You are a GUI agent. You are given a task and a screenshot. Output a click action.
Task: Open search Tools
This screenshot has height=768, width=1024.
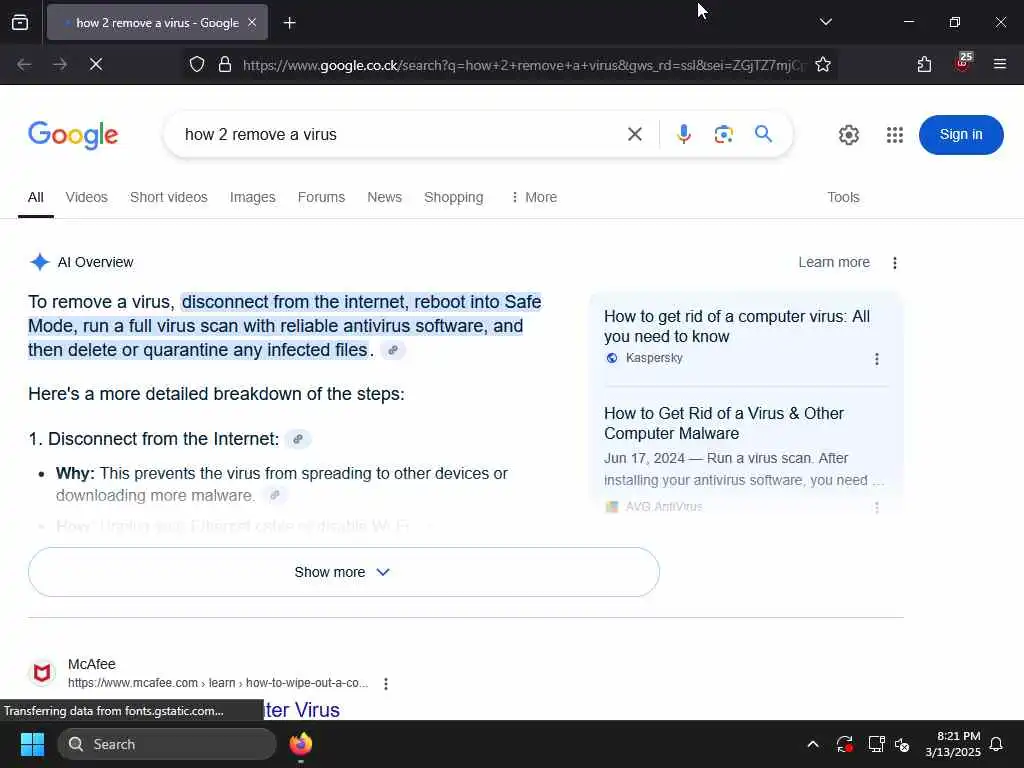[x=843, y=197]
